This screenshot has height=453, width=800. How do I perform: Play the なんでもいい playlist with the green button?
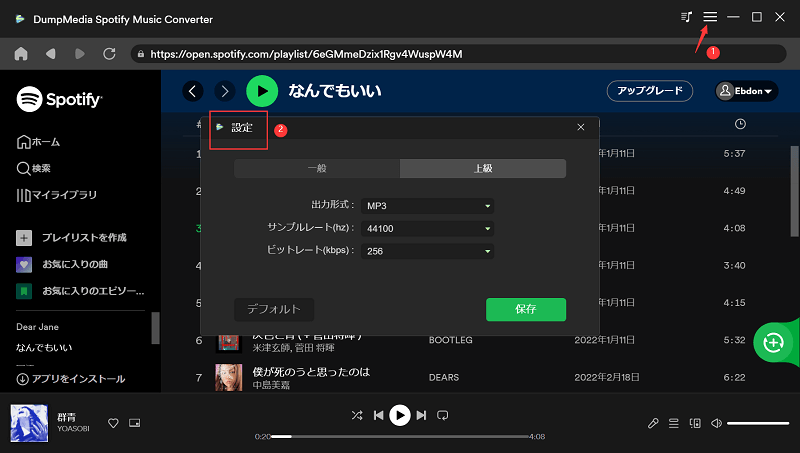[262, 91]
